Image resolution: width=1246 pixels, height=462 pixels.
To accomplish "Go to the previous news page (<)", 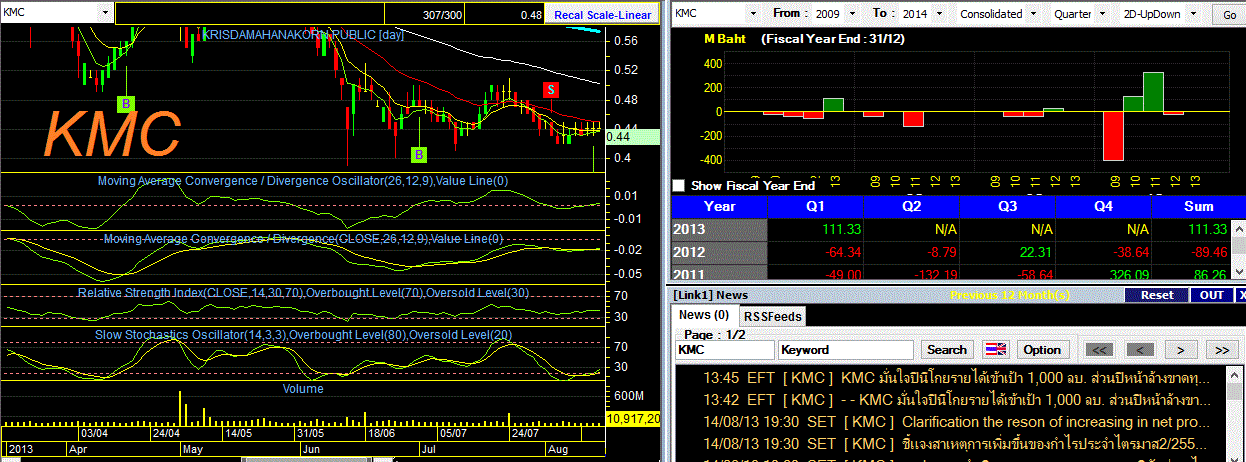I will point(1139,350).
